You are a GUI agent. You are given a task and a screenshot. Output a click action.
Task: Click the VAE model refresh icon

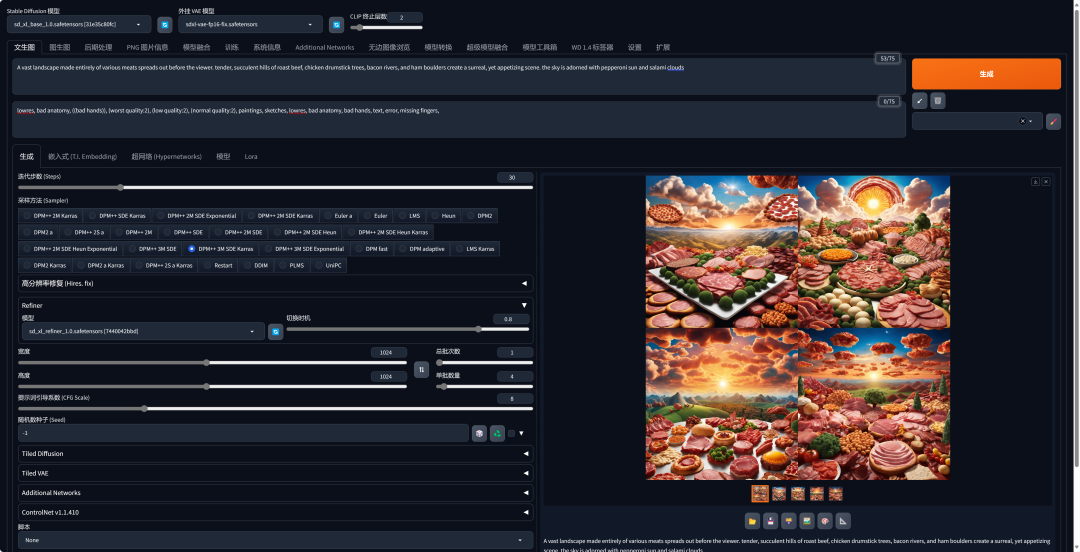(336, 24)
